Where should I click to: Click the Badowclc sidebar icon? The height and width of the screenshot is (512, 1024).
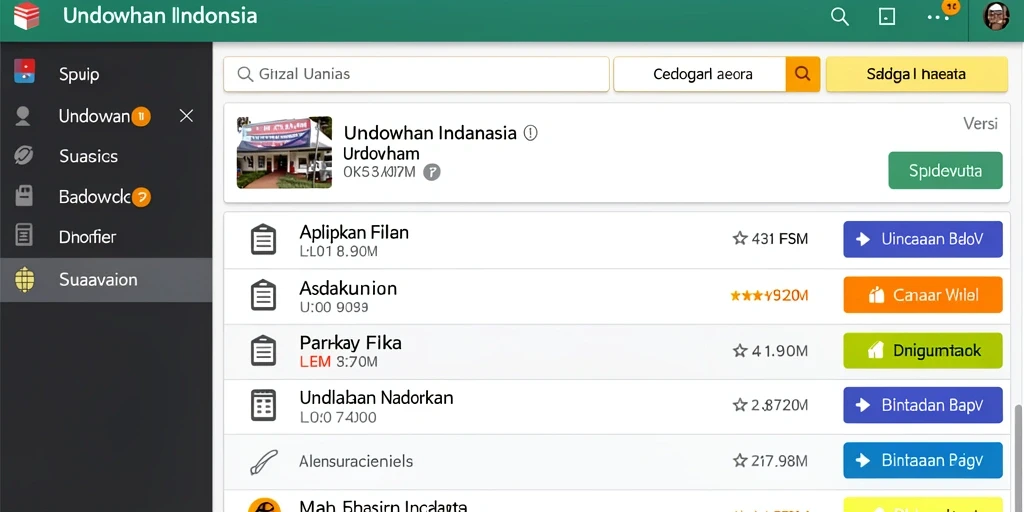click(x=24, y=196)
